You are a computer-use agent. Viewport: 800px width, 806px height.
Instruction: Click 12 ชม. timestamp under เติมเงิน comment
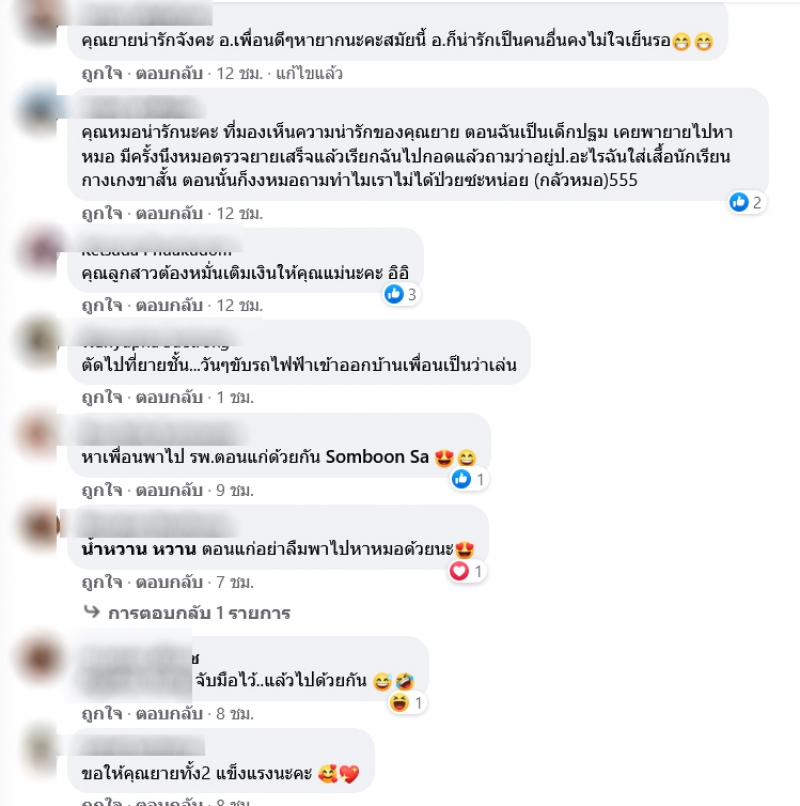pyautogui.click(x=240, y=305)
